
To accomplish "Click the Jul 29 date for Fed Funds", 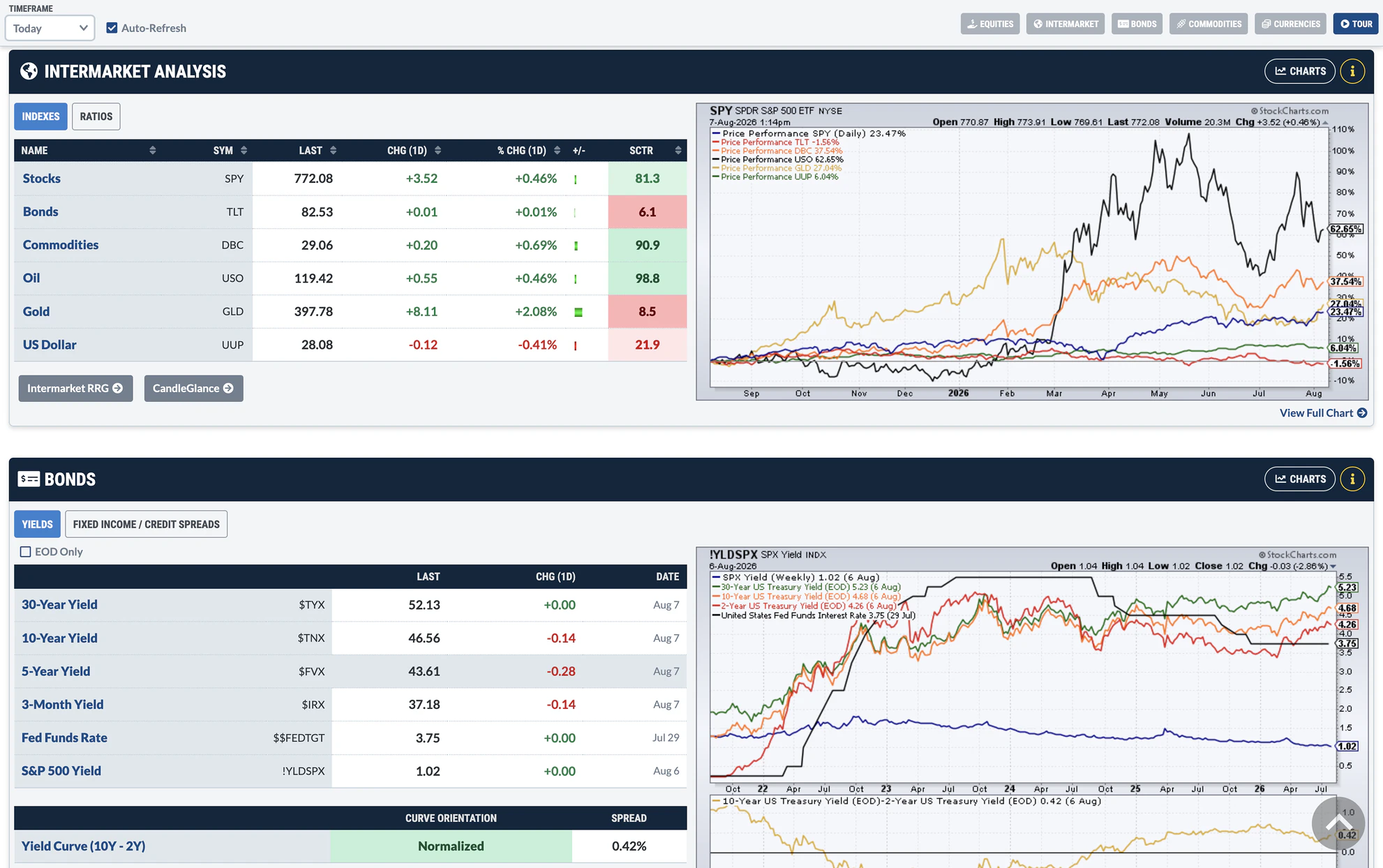I will tap(666, 738).
